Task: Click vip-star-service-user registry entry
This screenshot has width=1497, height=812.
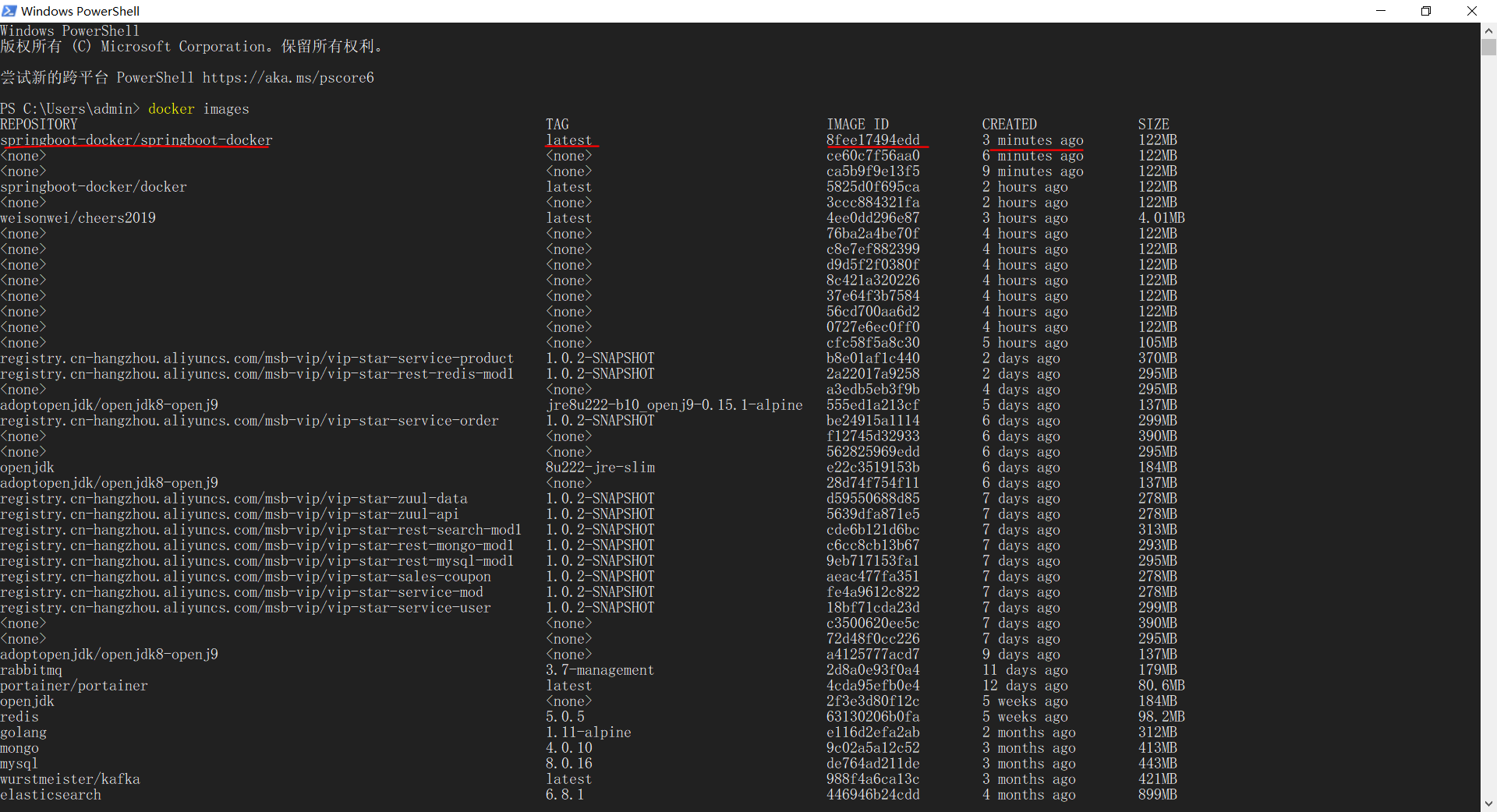Action: click(246, 608)
